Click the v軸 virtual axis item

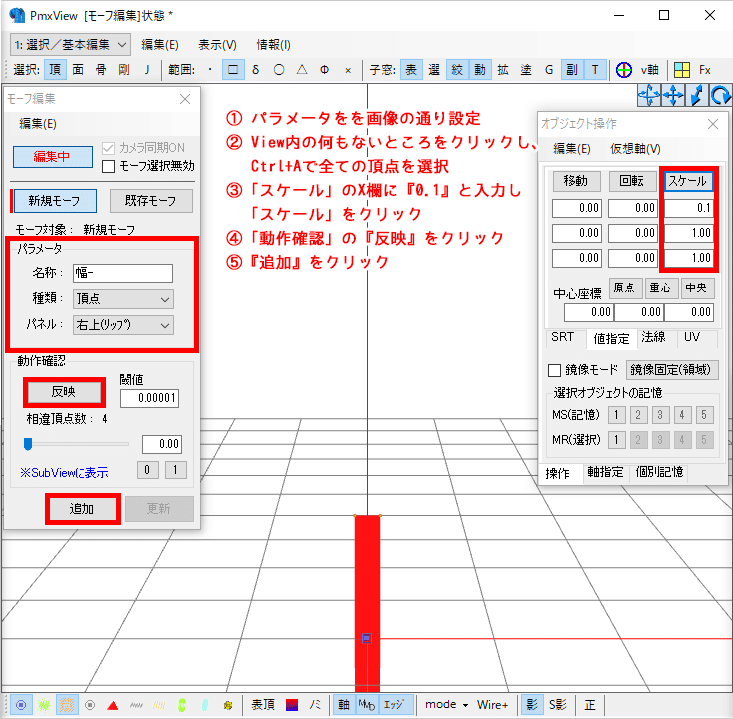[649, 70]
